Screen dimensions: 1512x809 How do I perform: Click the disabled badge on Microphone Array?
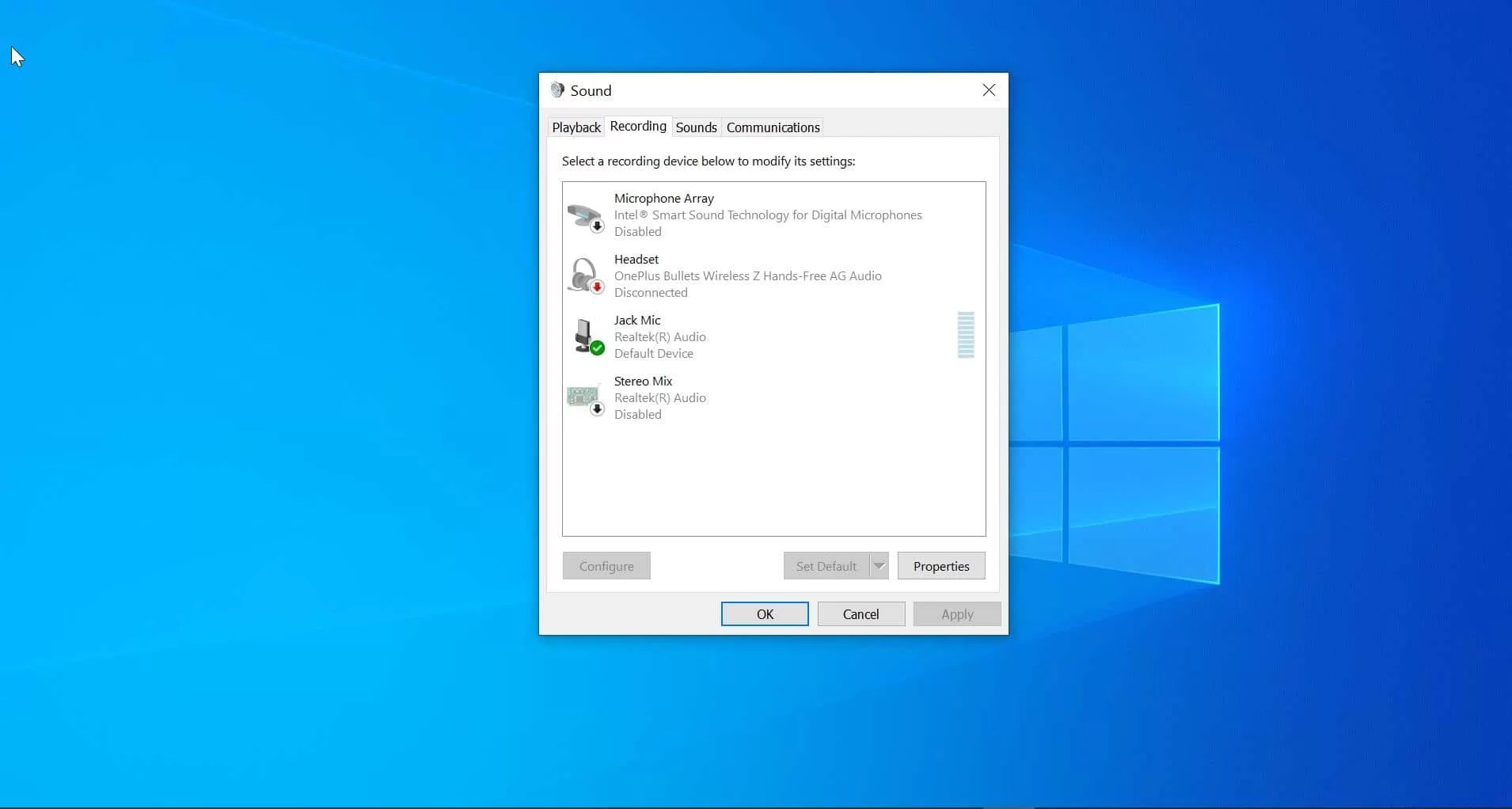[x=595, y=225]
